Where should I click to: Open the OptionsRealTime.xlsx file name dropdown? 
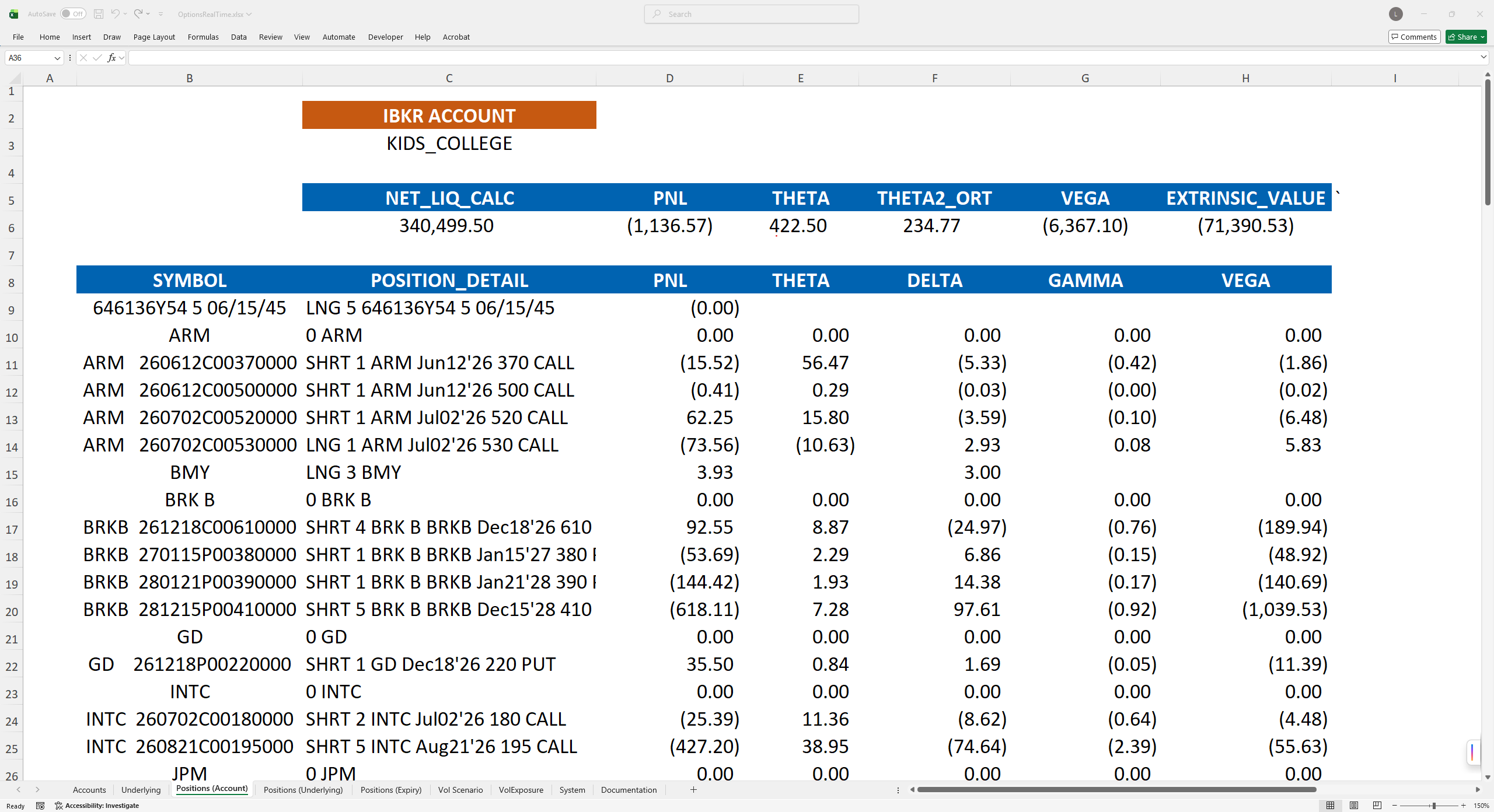tap(215, 14)
